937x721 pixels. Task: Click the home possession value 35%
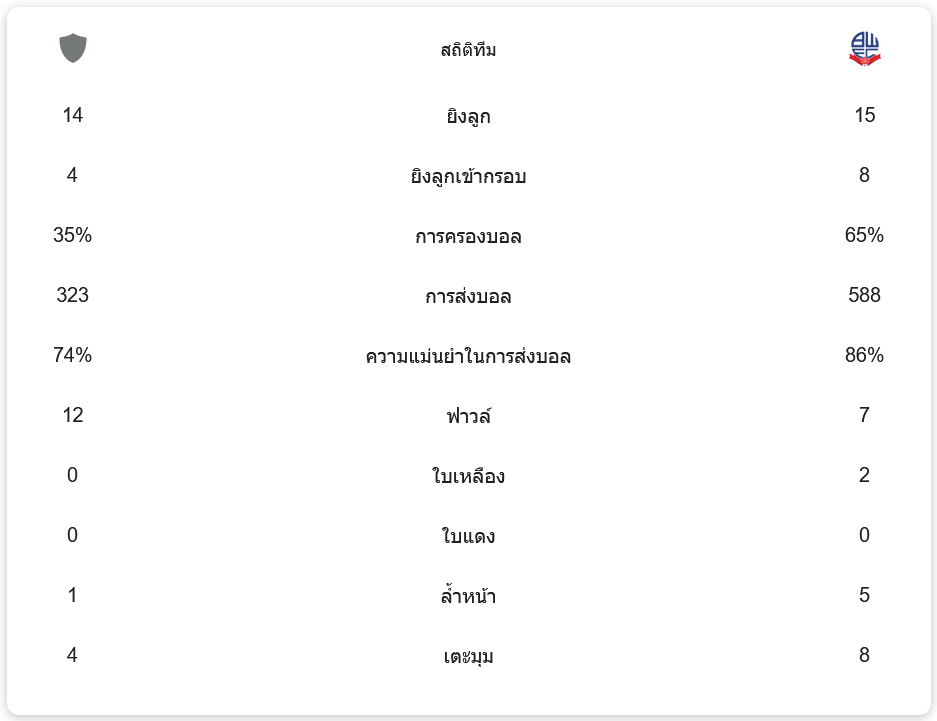pyautogui.click(x=72, y=236)
